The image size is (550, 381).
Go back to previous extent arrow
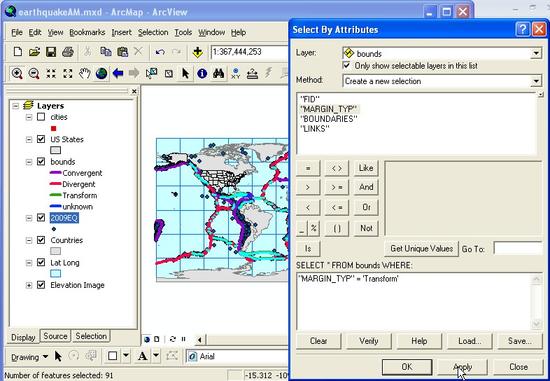[x=118, y=73]
